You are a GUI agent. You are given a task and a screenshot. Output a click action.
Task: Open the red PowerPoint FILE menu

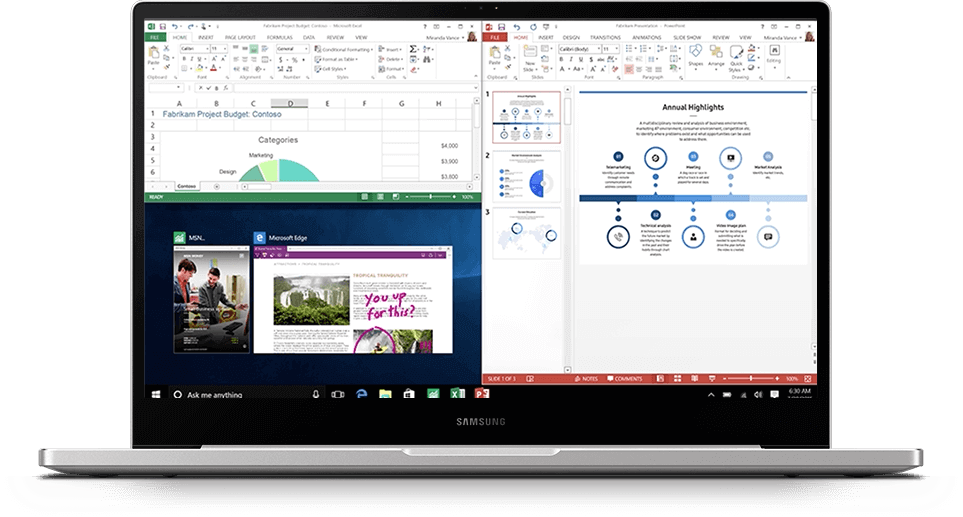(x=495, y=37)
